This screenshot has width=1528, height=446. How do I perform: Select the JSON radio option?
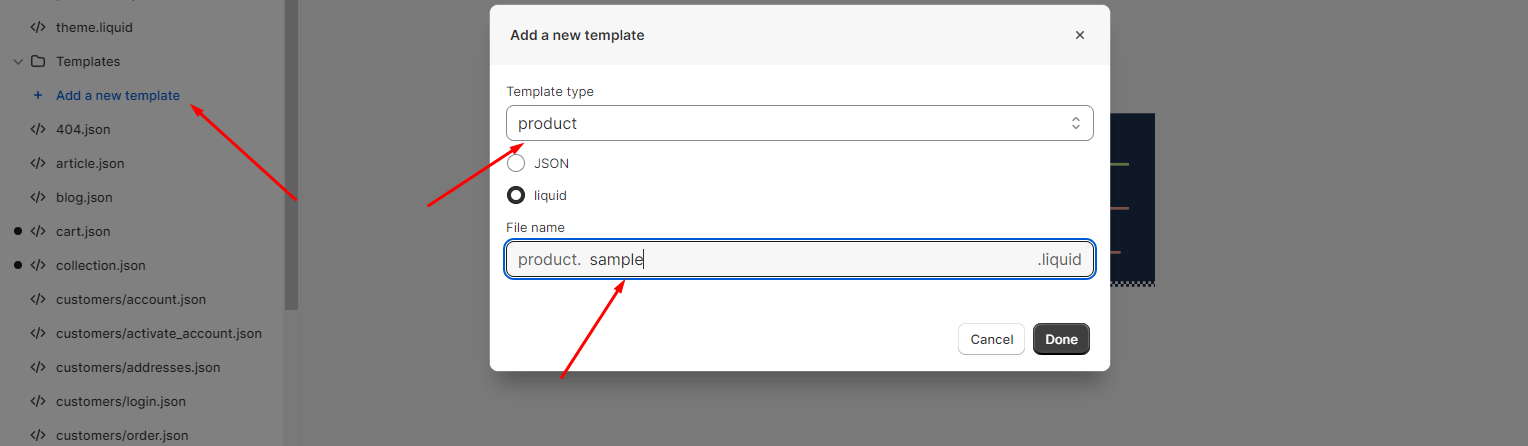516,163
